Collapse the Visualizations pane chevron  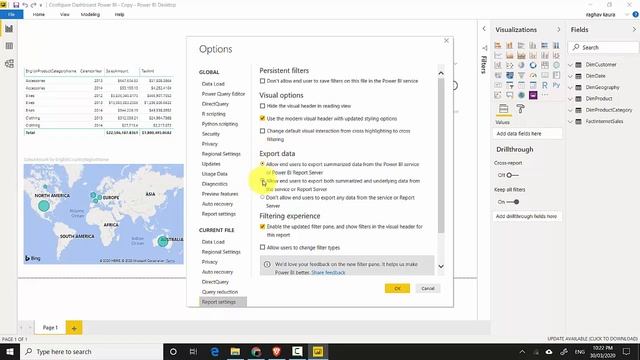pyautogui.click(x=558, y=29)
